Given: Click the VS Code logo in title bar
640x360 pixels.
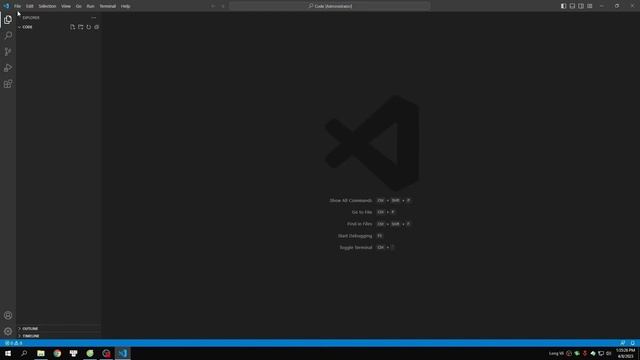Looking at the screenshot, I should click(6, 6).
